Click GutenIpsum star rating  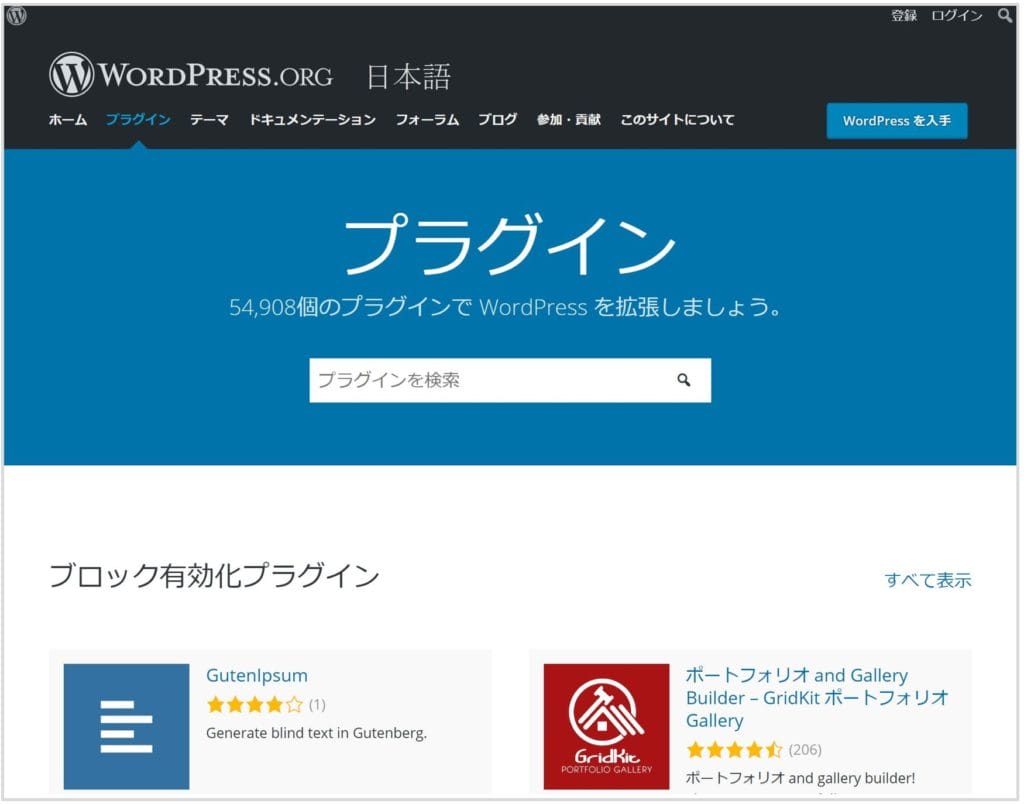tap(255, 705)
